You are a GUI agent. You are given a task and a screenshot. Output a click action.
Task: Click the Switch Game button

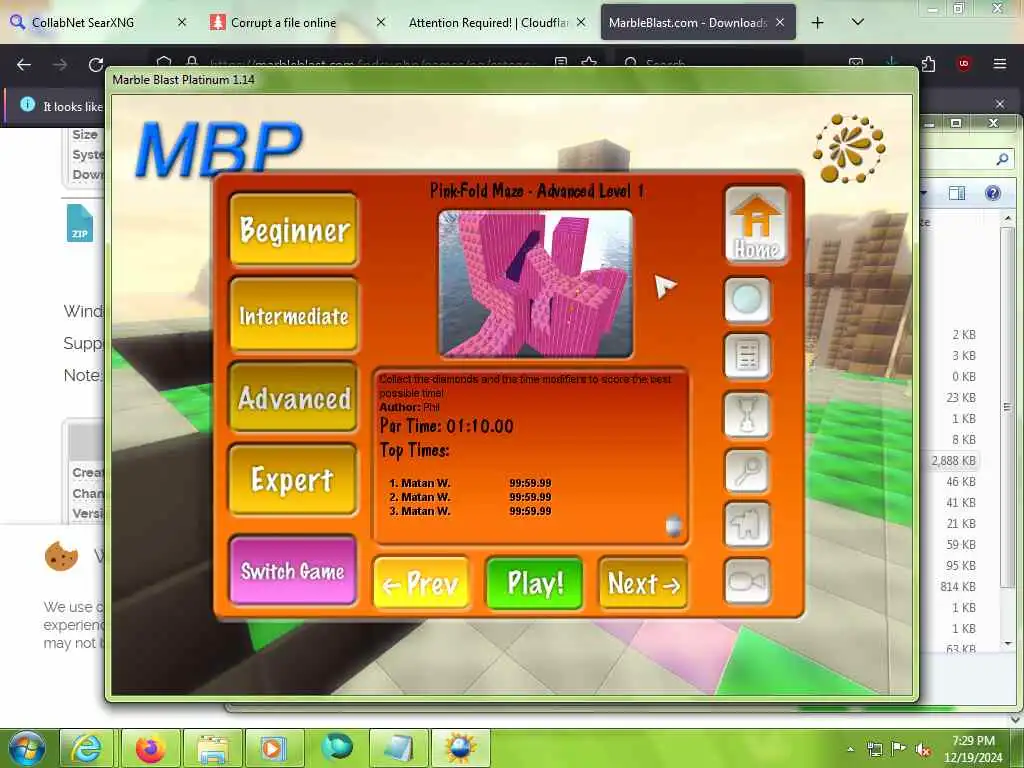[293, 571]
